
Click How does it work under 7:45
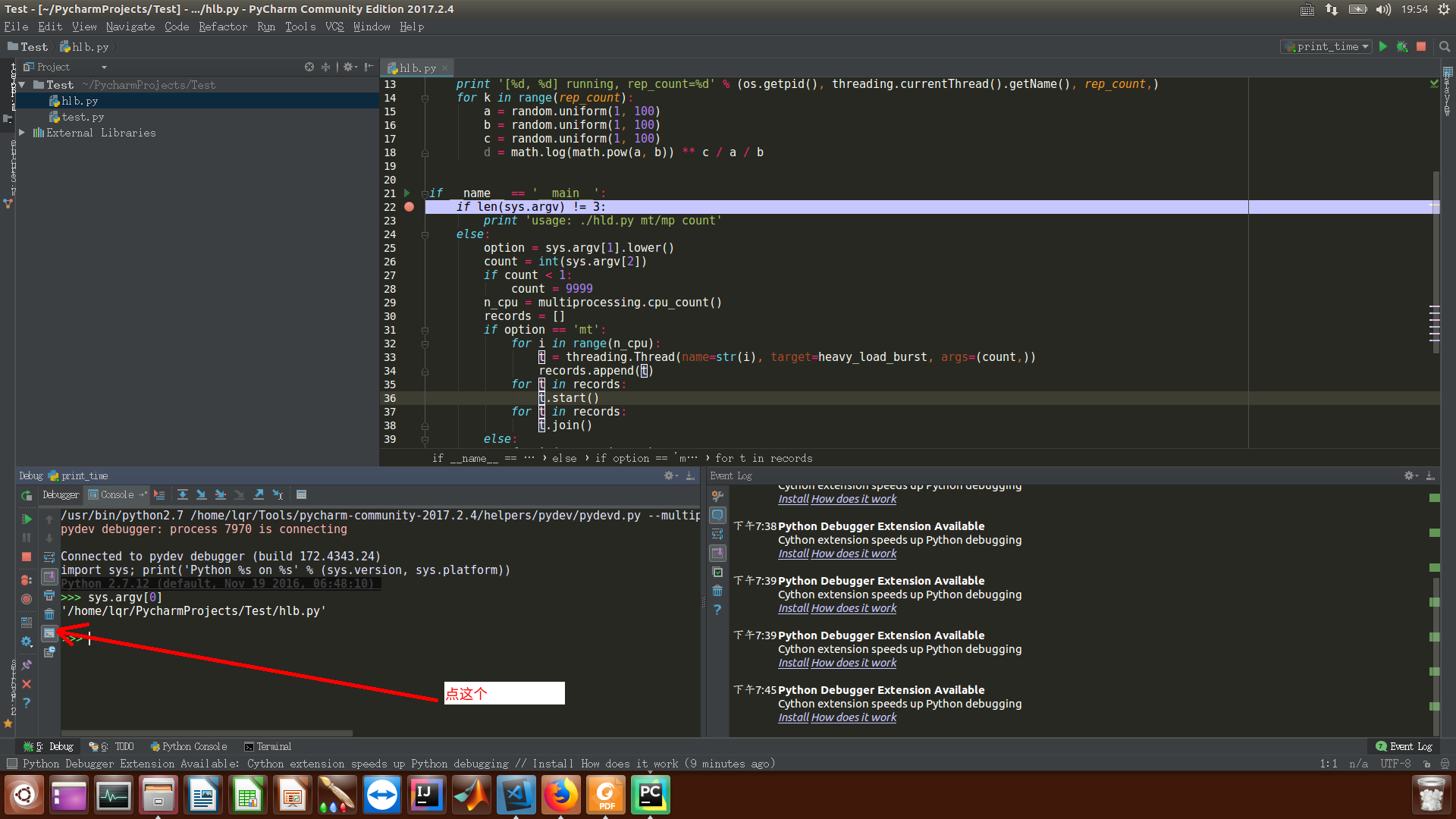(854, 717)
